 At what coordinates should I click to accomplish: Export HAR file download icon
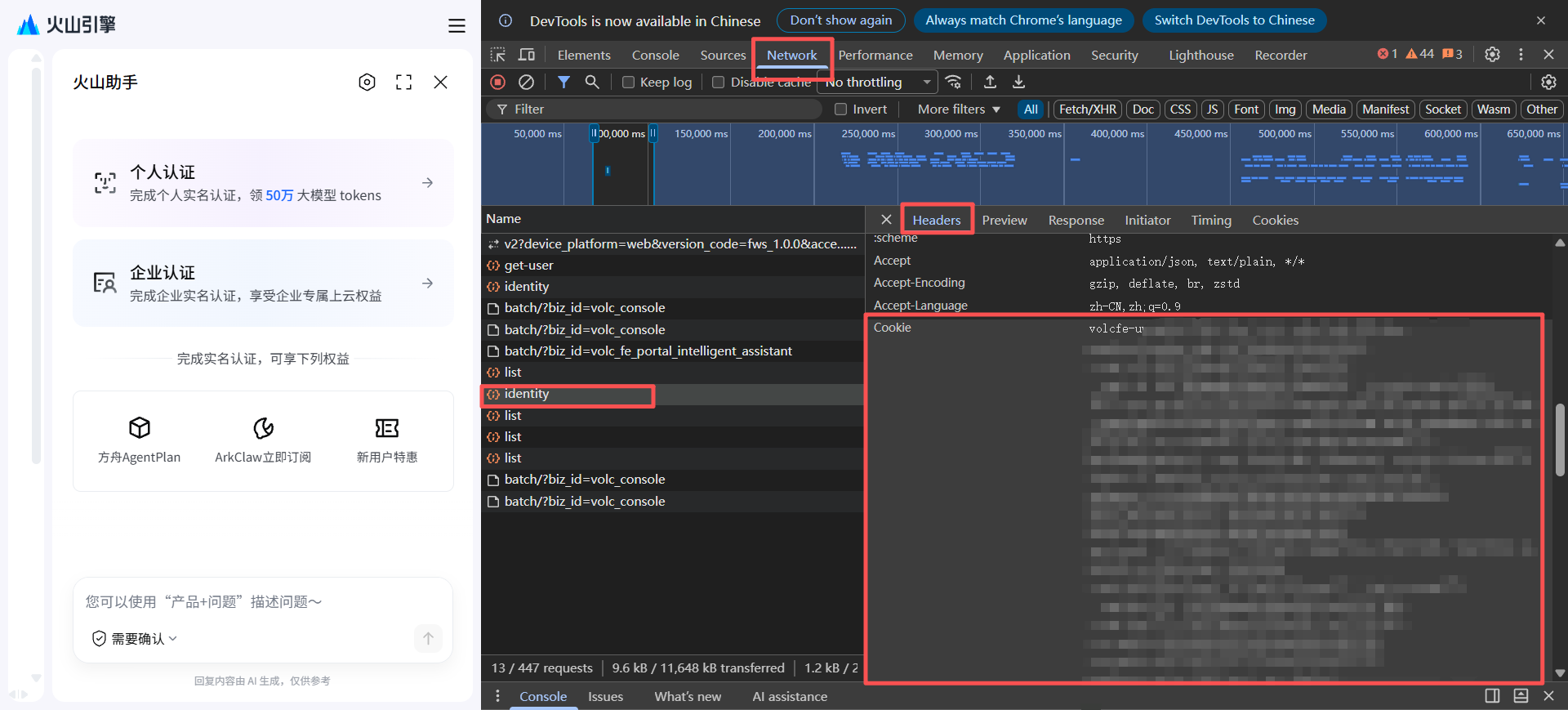click(x=1018, y=82)
